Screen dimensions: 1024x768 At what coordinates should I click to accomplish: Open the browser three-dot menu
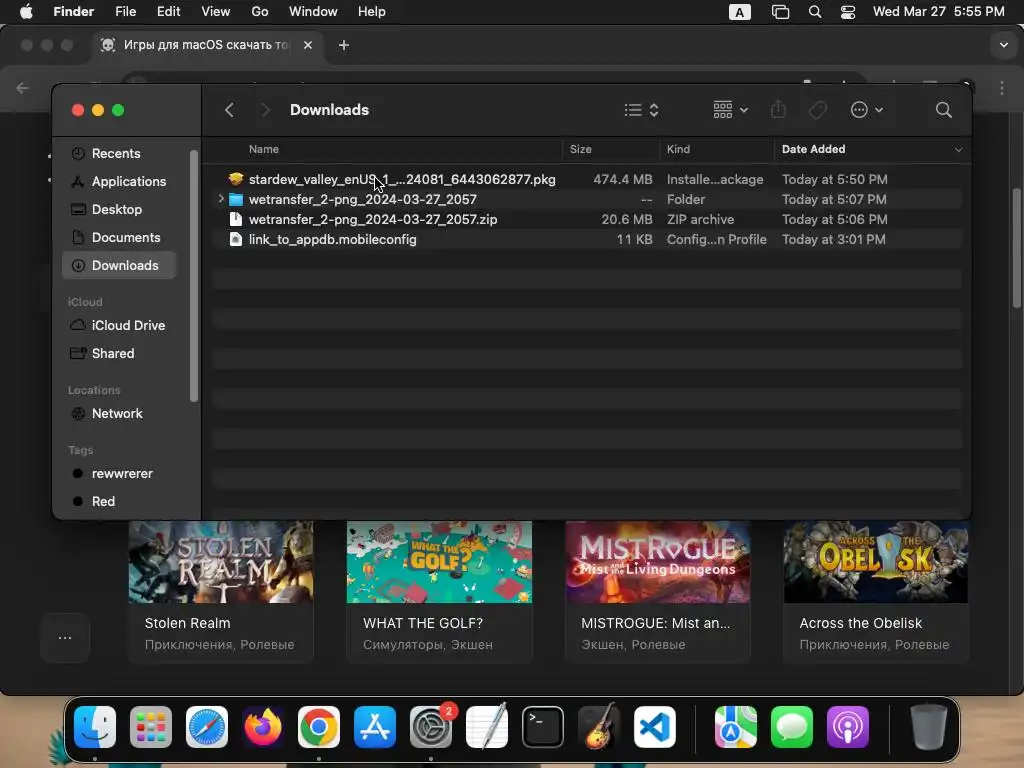tap(1002, 88)
